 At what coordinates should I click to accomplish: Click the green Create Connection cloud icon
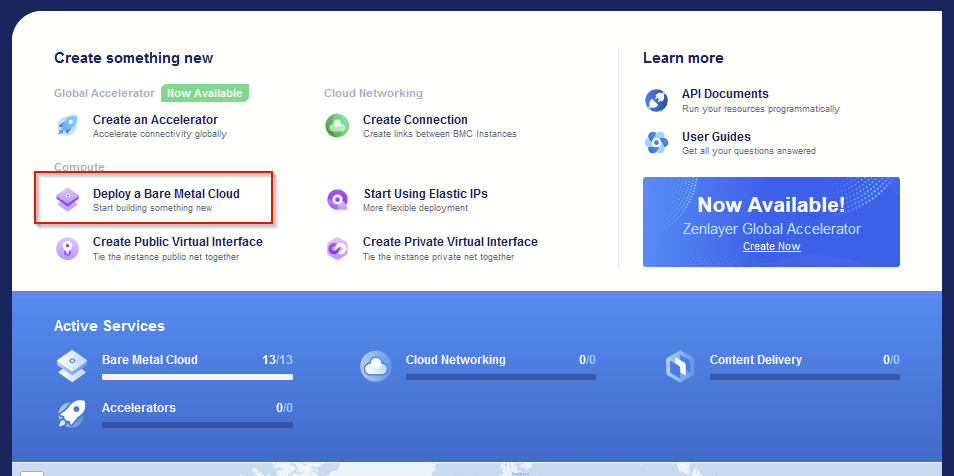(x=337, y=125)
